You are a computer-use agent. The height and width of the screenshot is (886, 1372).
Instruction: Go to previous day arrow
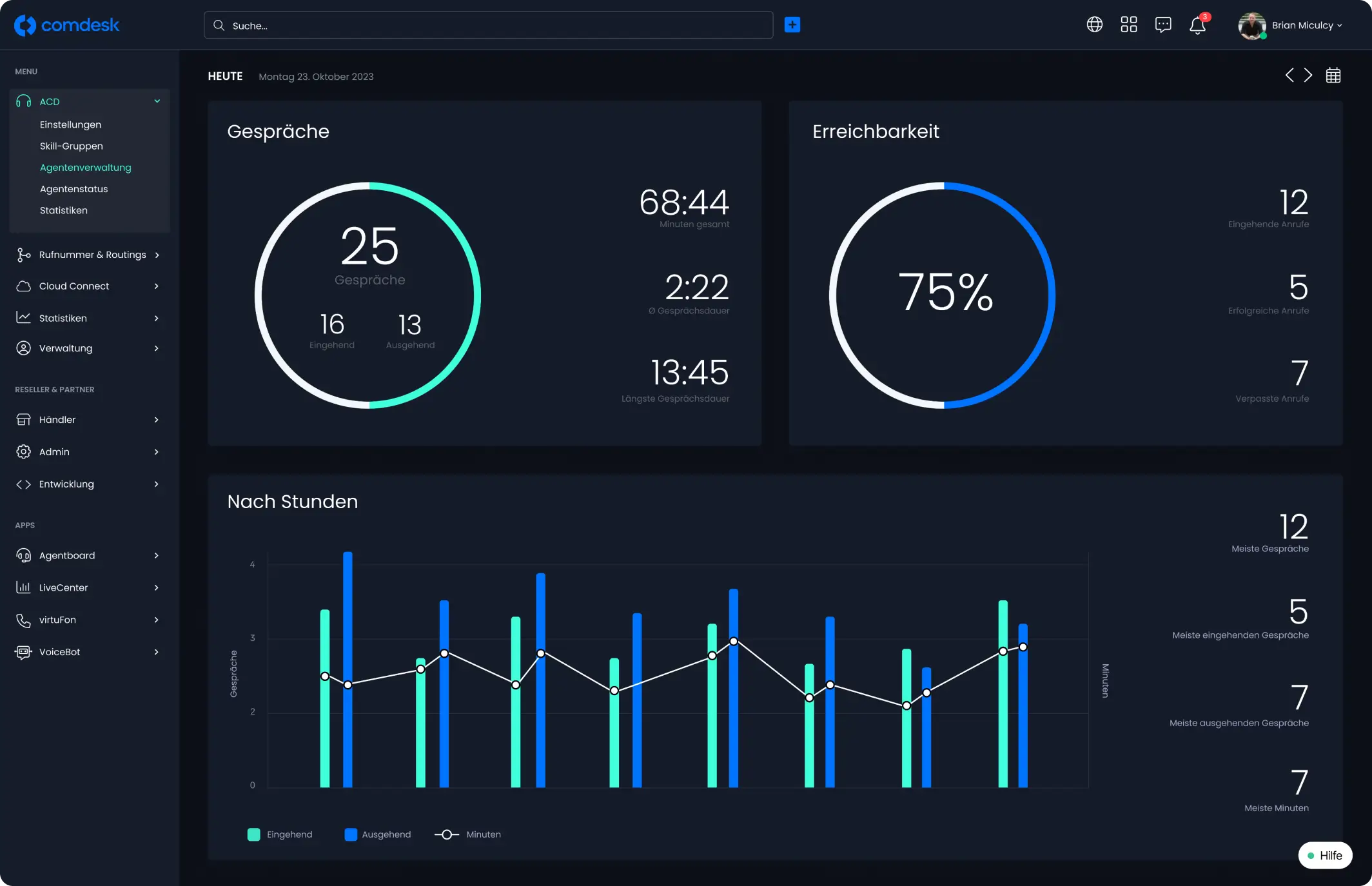pos(1289,75)
